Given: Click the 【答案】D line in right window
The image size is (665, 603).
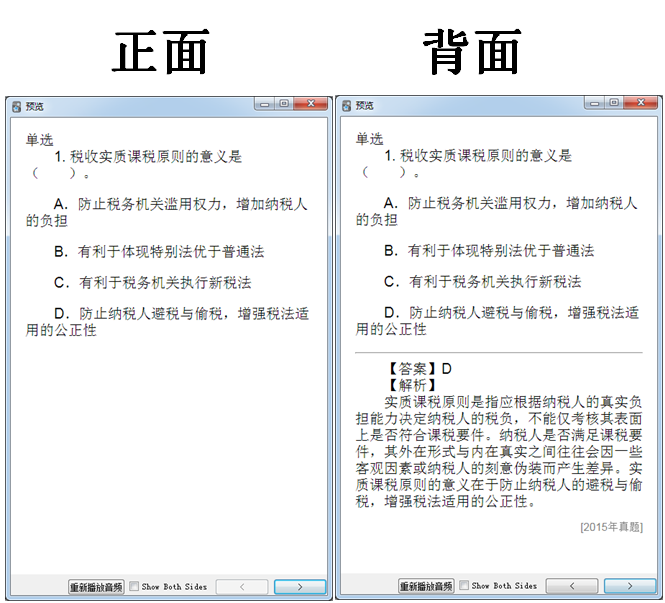Looking at the screenshot, I should coord(419,369).
